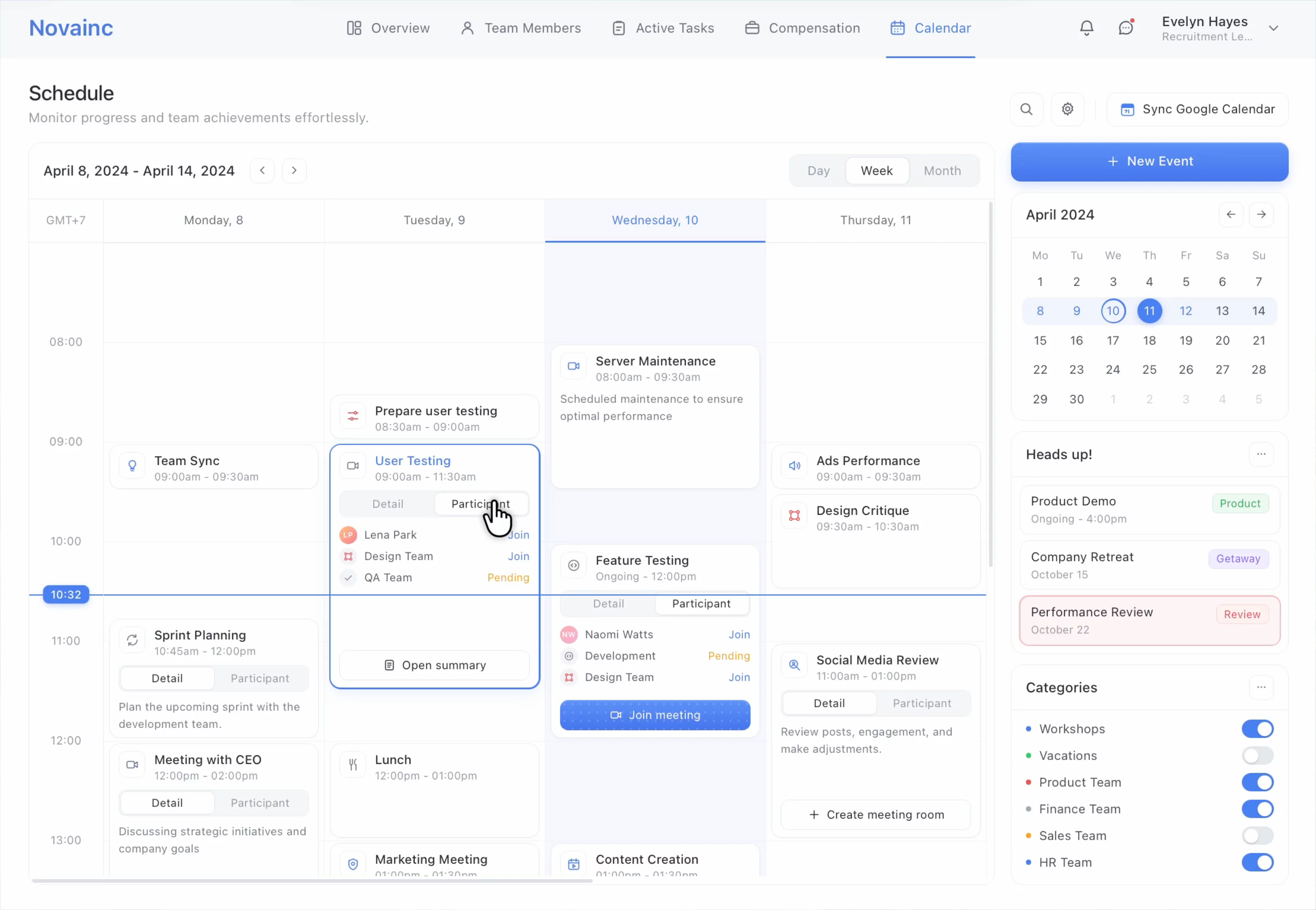Go to previous month in mini calendar
This screenshot has height=910, width=1316.
[x=1230, y=215]
